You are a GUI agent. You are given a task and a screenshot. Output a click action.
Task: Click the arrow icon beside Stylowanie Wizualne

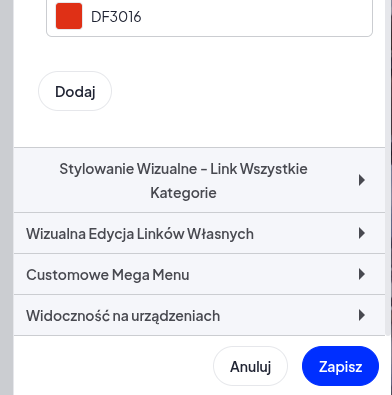click(362, 180)
